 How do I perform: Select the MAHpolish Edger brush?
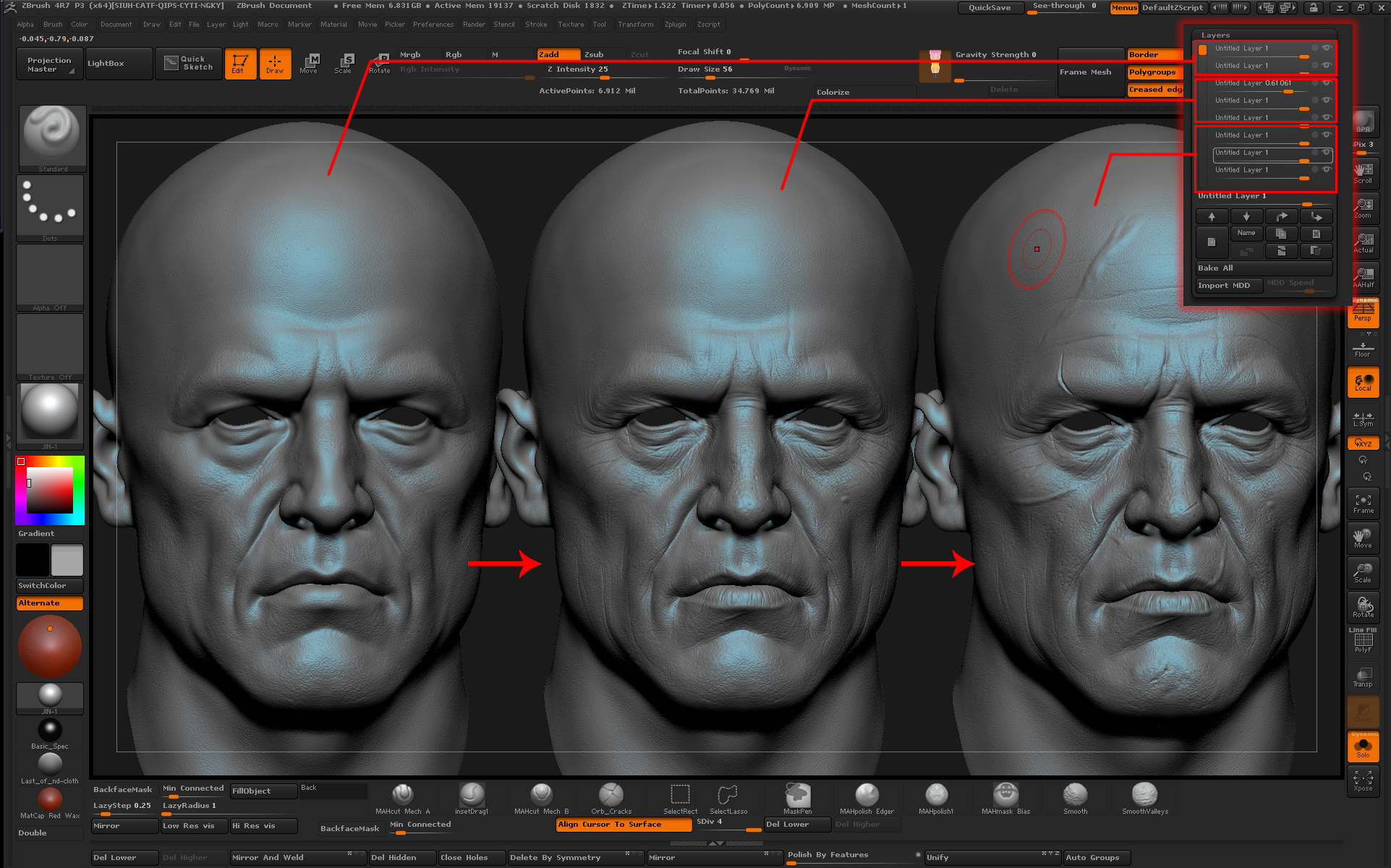coord(867,799)
